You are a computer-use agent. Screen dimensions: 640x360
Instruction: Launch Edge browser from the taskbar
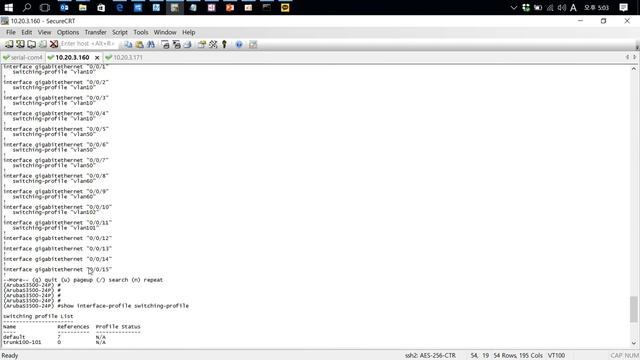click(x=120, y=7)
